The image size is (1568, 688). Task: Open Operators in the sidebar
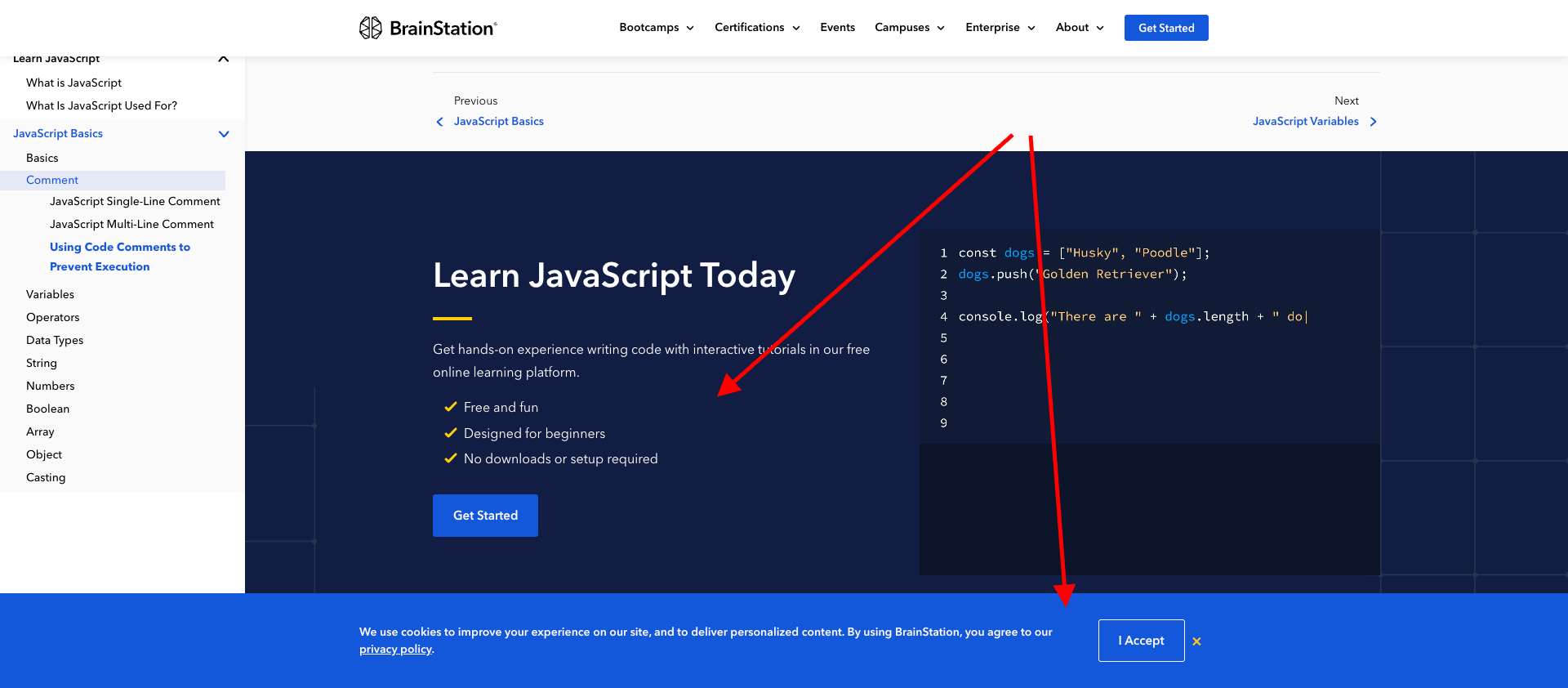[53, 317]
